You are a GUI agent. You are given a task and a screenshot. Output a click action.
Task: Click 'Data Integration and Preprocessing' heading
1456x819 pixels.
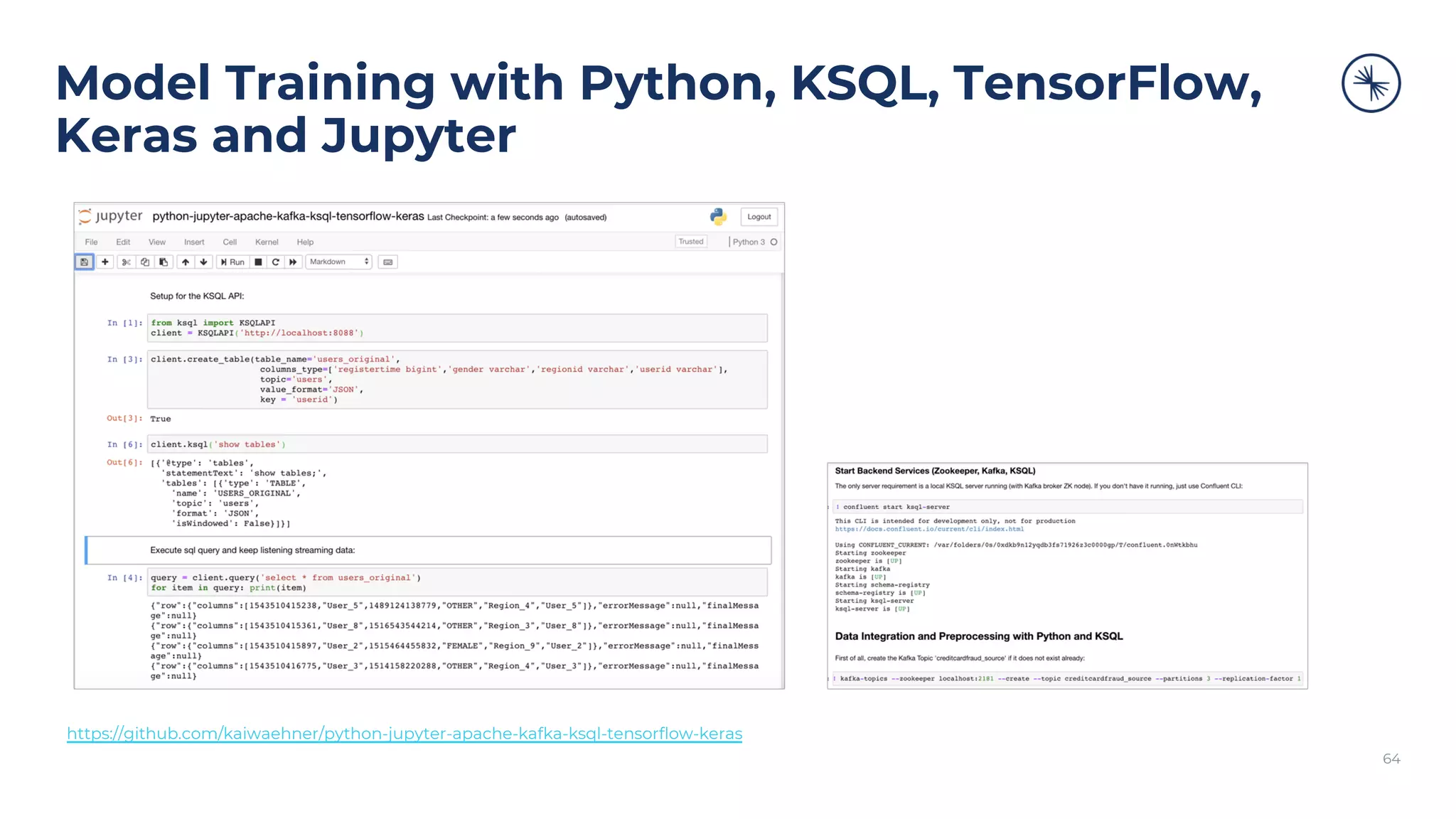click(x=979, y=636)
